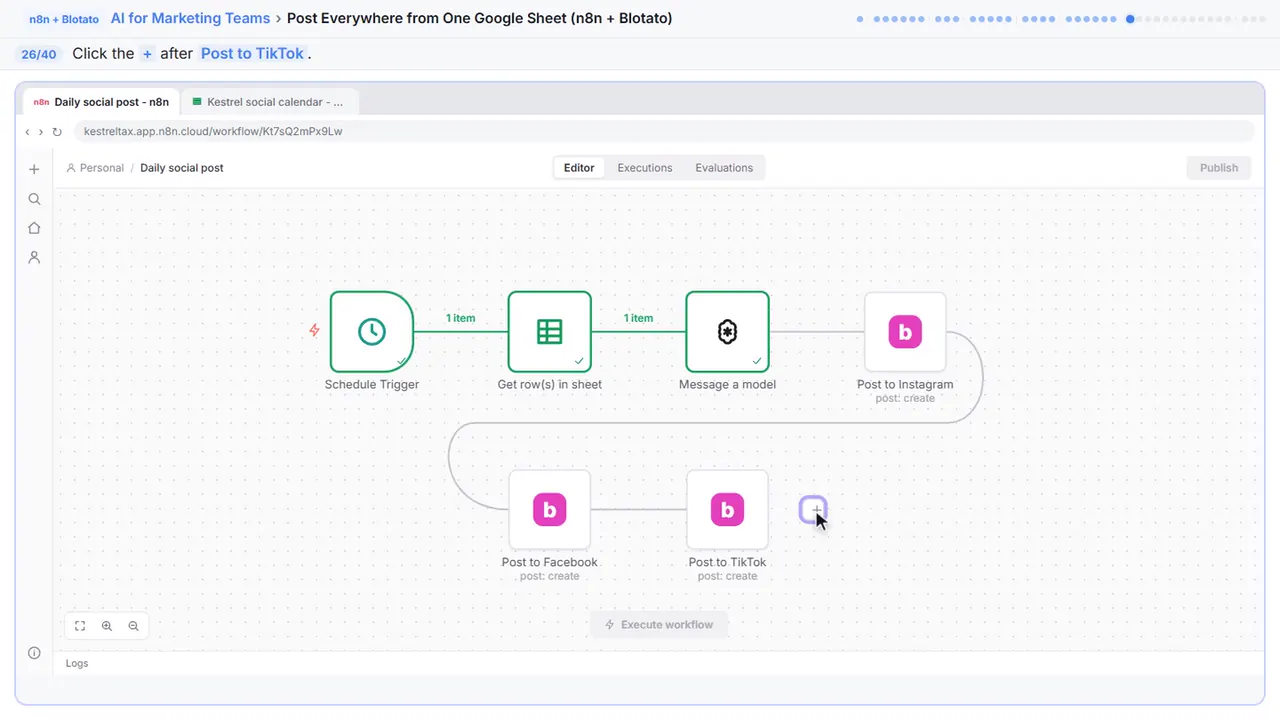
Task: Open the Daily social post - n8n browser tab
Action: tap(101, 102)
